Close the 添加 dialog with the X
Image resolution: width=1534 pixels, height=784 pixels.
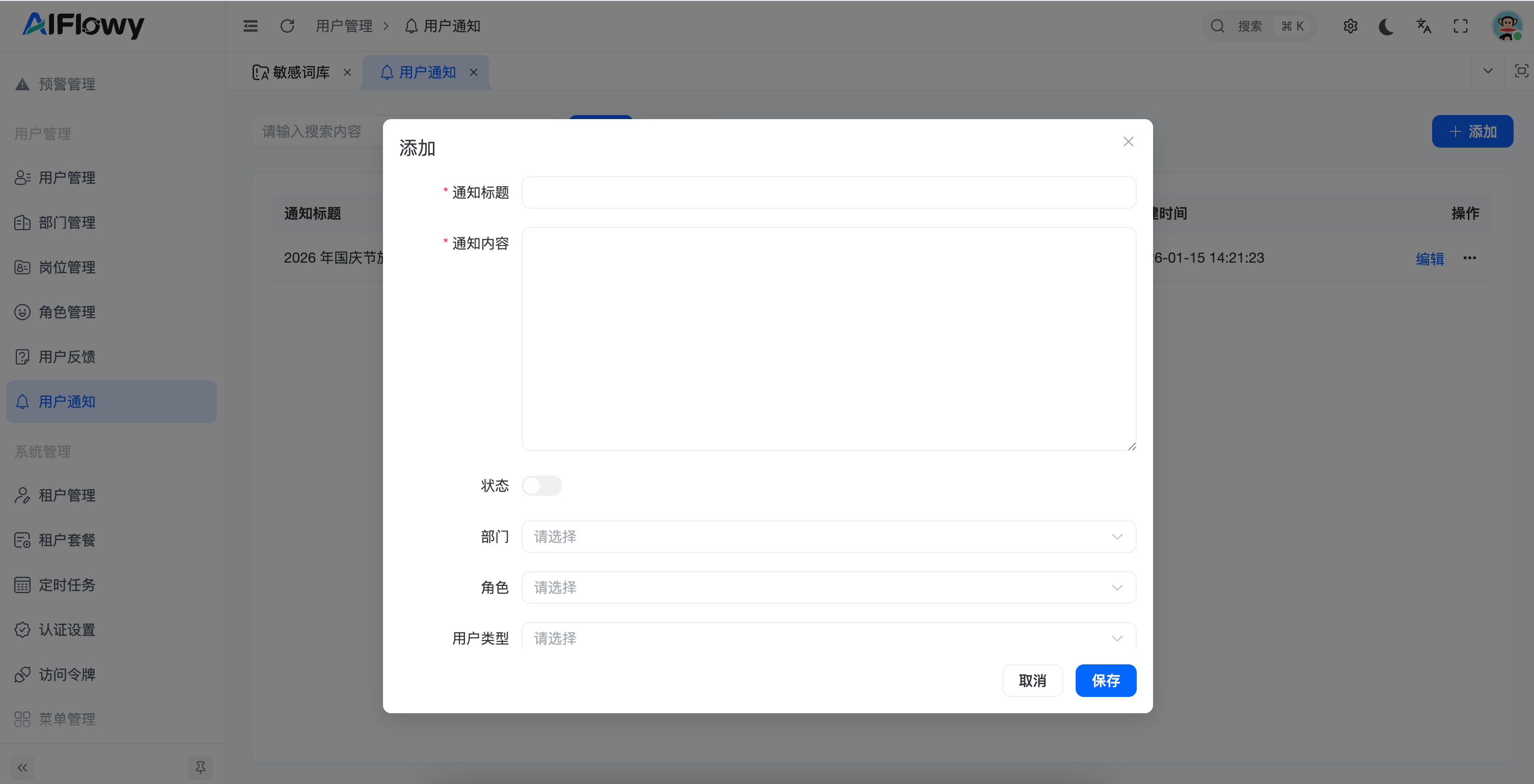pyautogui.click(x=1128, y=142)
